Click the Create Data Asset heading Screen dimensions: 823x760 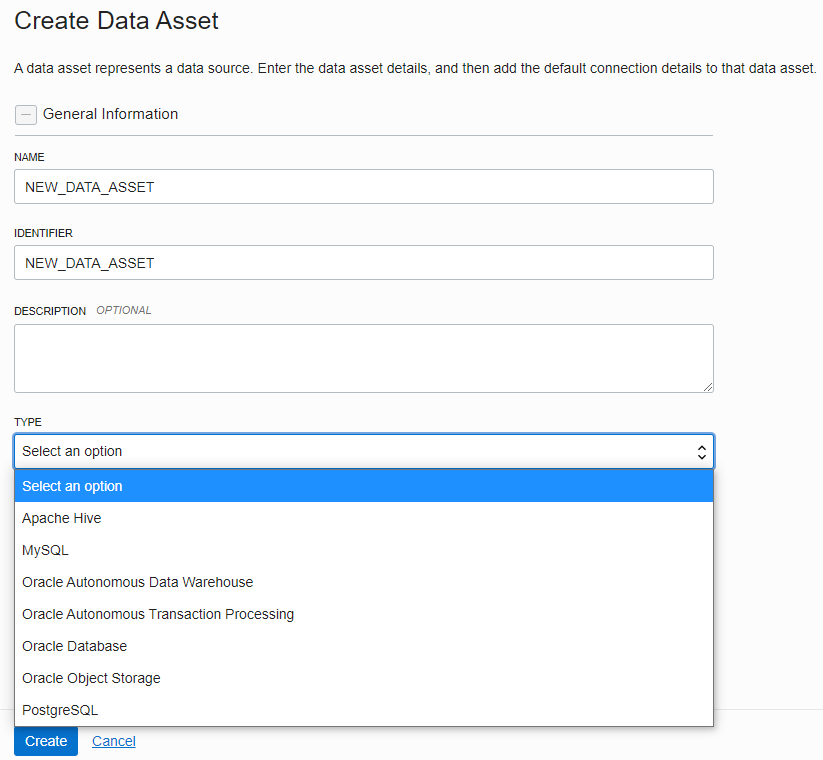(116, 20)
